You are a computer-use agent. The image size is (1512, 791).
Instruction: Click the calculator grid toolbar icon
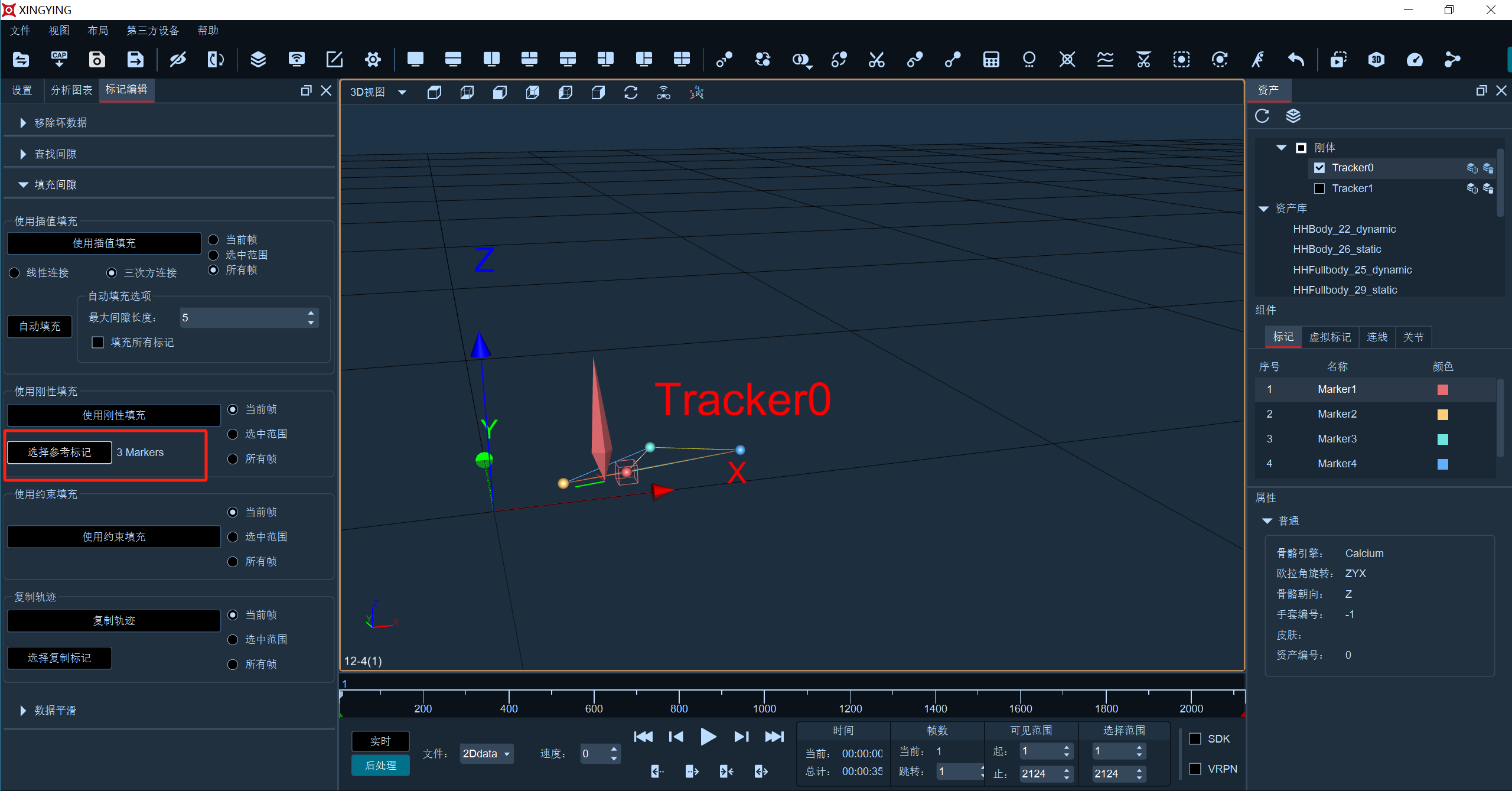(x=991, y=59)
